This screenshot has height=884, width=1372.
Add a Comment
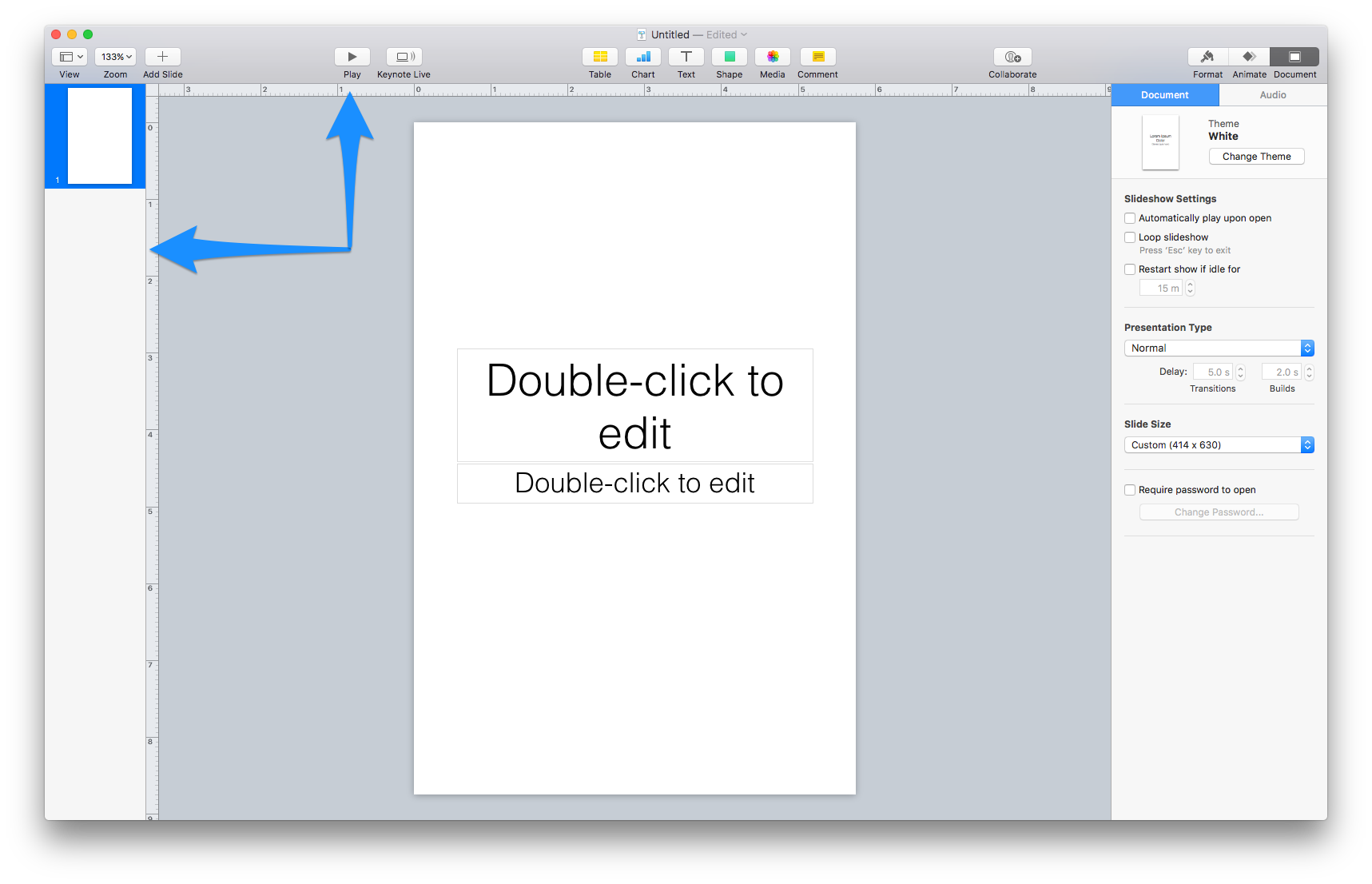[817, 57]
